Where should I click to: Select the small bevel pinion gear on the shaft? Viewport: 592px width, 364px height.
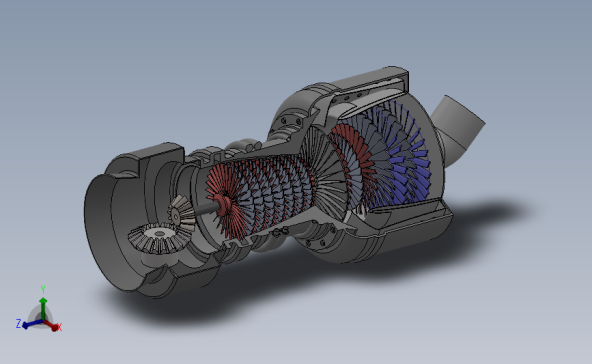point(182,214)
